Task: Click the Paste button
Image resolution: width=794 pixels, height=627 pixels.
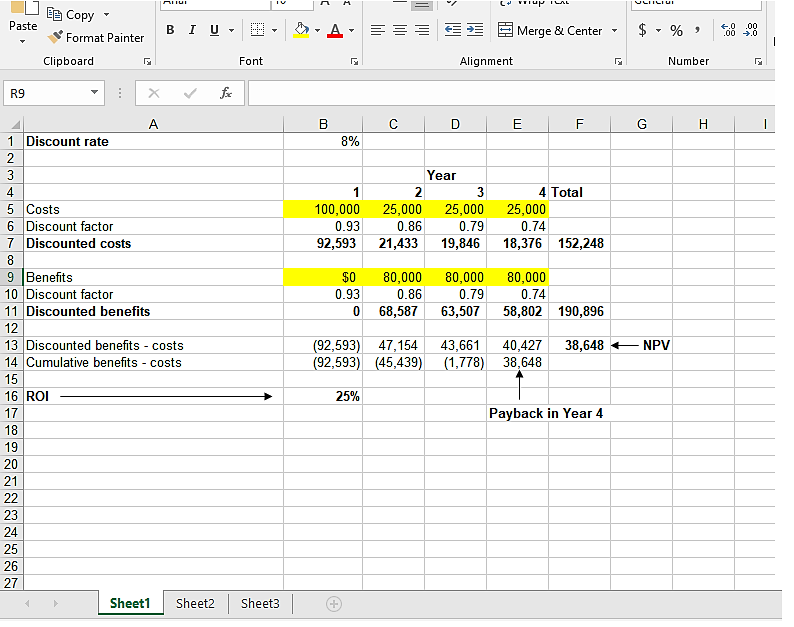Action: click(23, 16)
